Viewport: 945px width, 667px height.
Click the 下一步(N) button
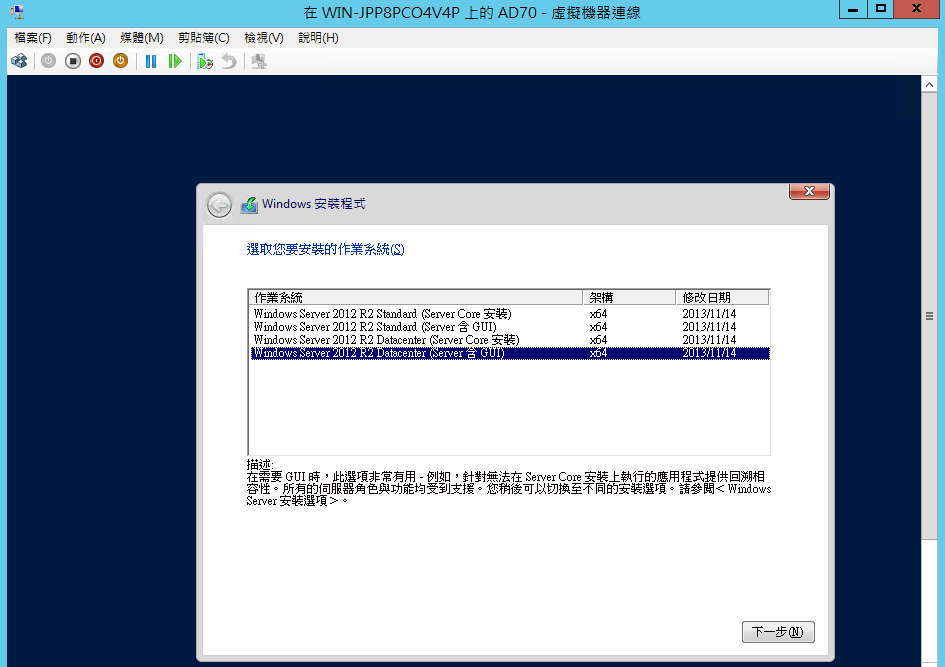[777, 631]
